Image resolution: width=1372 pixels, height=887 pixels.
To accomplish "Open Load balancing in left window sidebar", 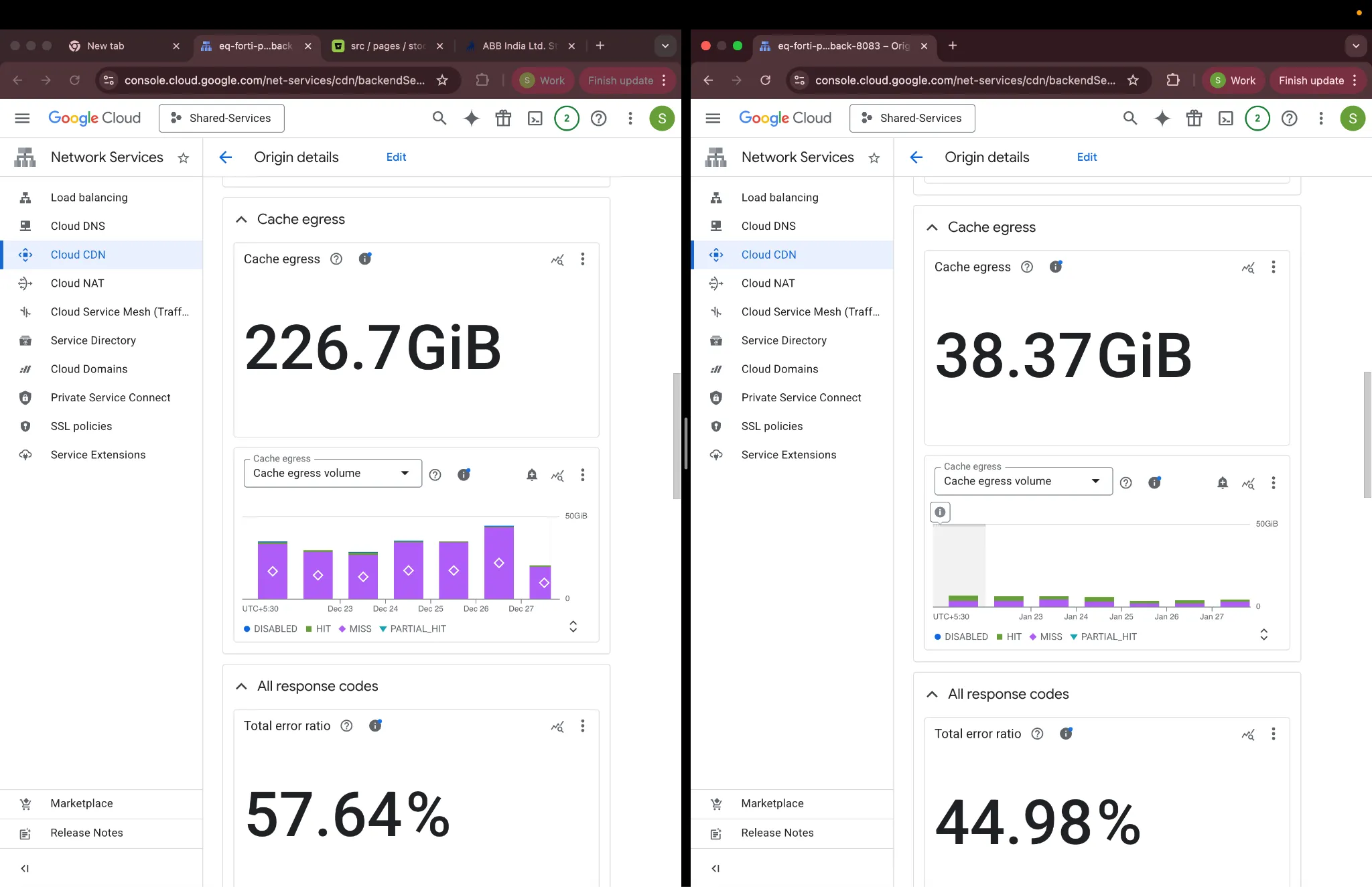I will click(x=102, y=198).
